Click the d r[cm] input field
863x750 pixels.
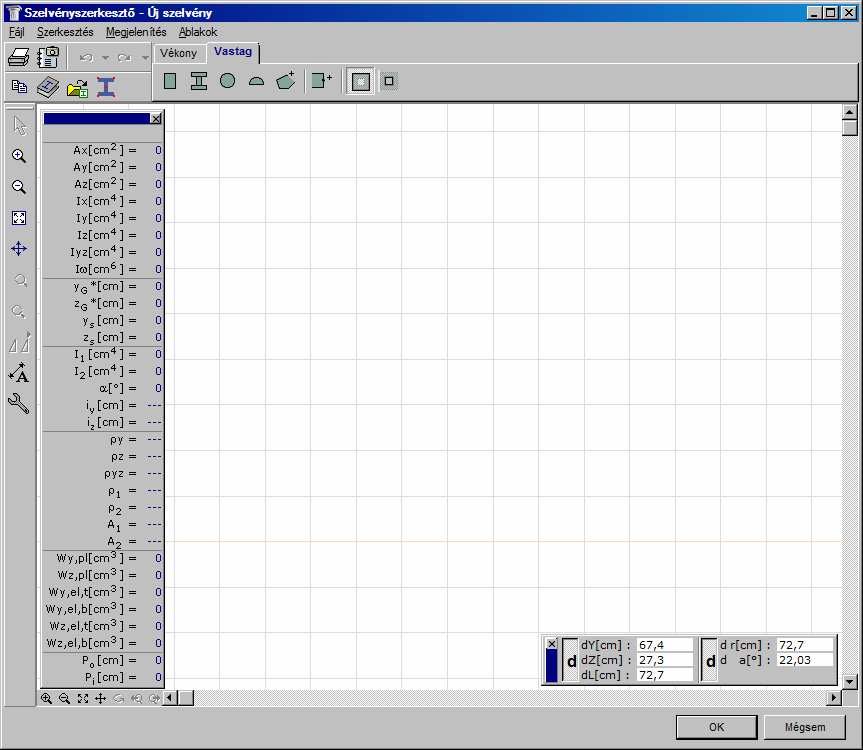(805, 645)
